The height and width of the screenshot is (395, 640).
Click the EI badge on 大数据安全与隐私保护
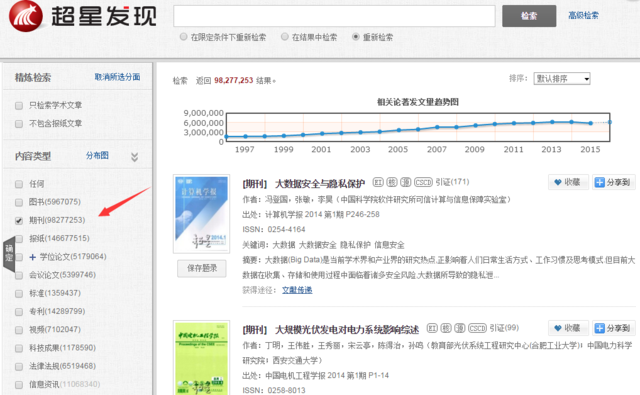(x=378, y=182)
